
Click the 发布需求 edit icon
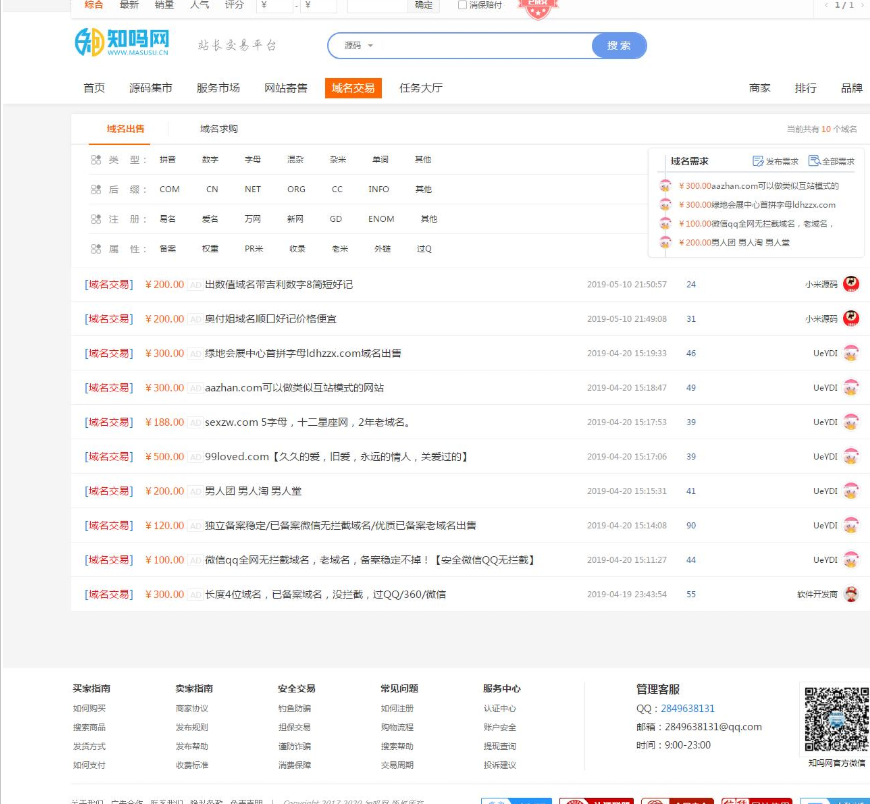point(757,161)
